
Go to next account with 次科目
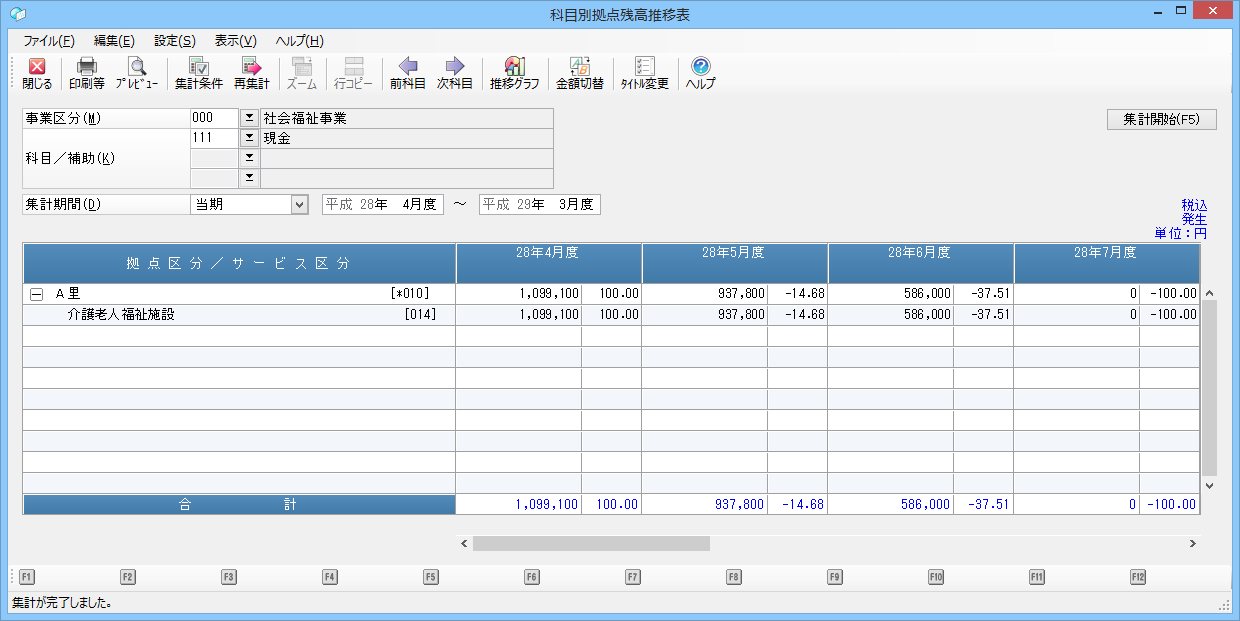point(455,73)
